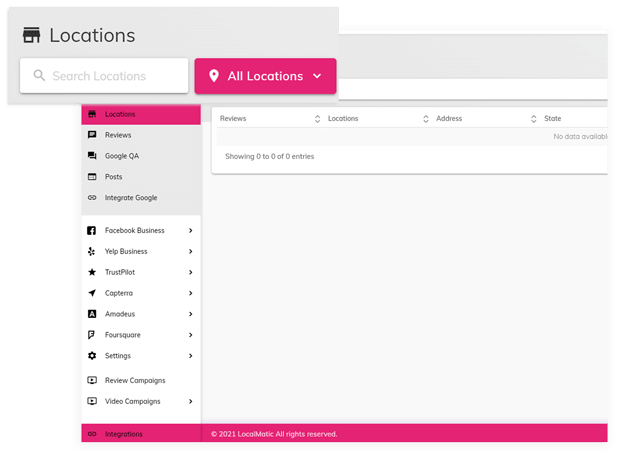The image size is (624, 452).
Task: Click the Integrations link icon at bottom
Action: 92,434
